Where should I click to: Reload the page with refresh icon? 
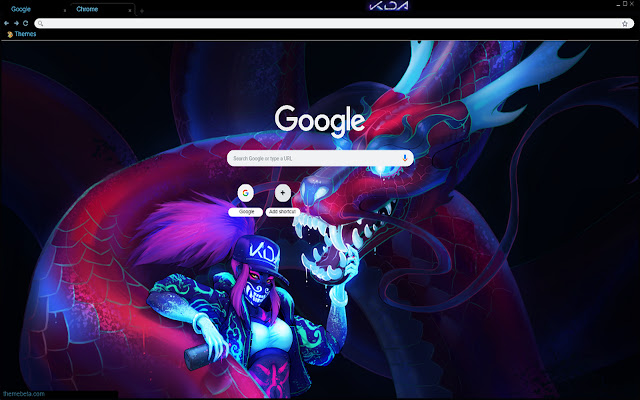click(26, 23)
